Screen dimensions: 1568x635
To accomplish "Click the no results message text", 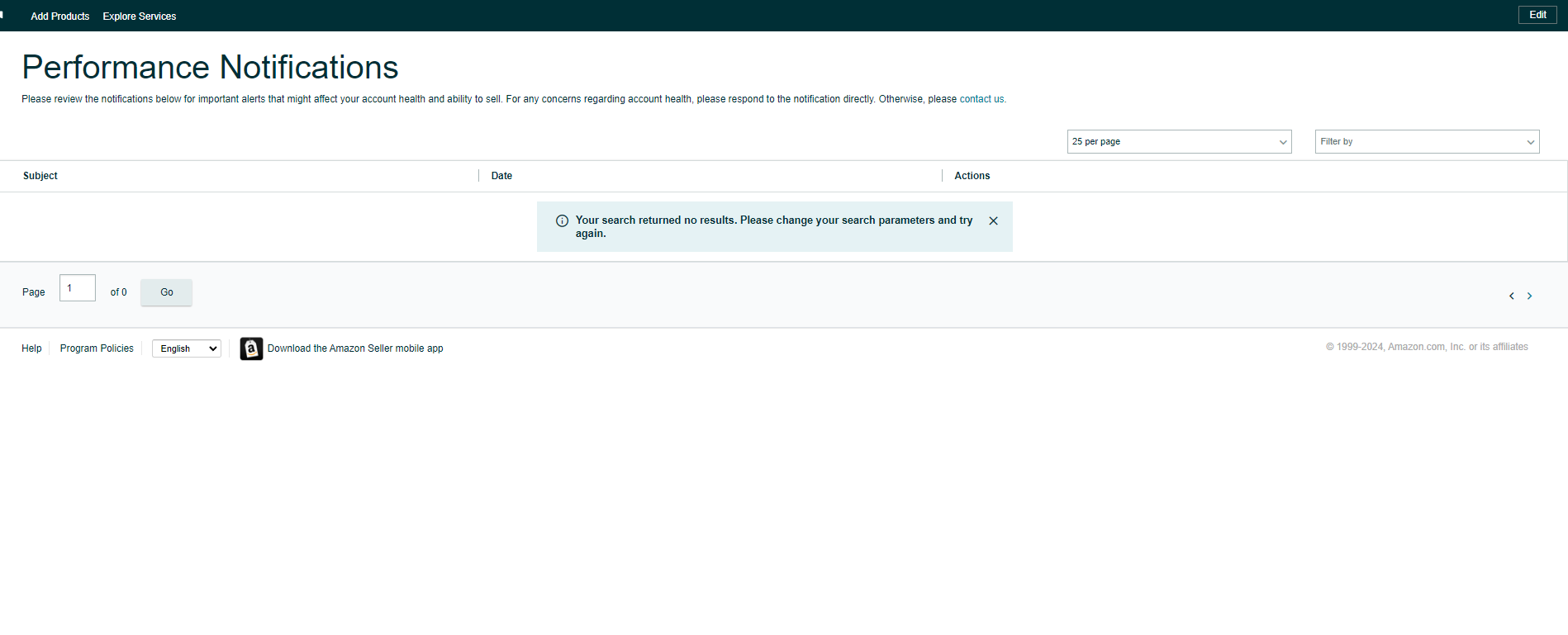I will pos(774,226).
